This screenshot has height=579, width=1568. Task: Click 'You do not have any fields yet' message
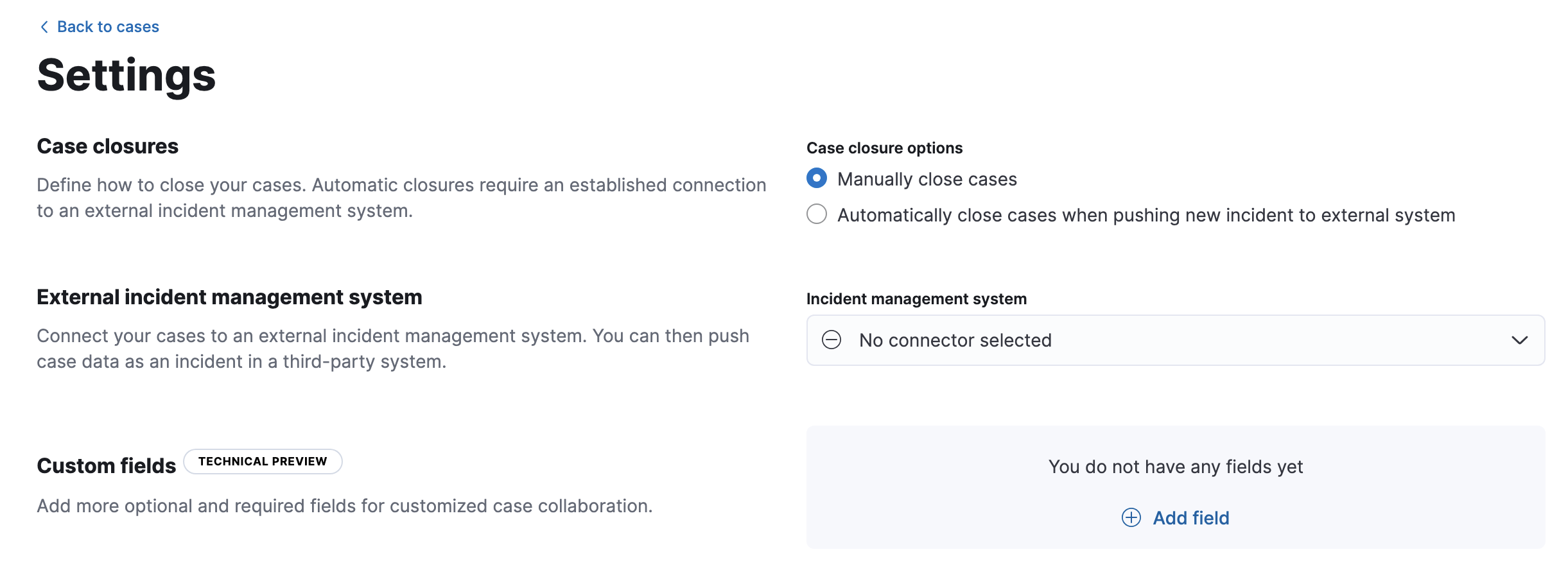pos(1175,467)
